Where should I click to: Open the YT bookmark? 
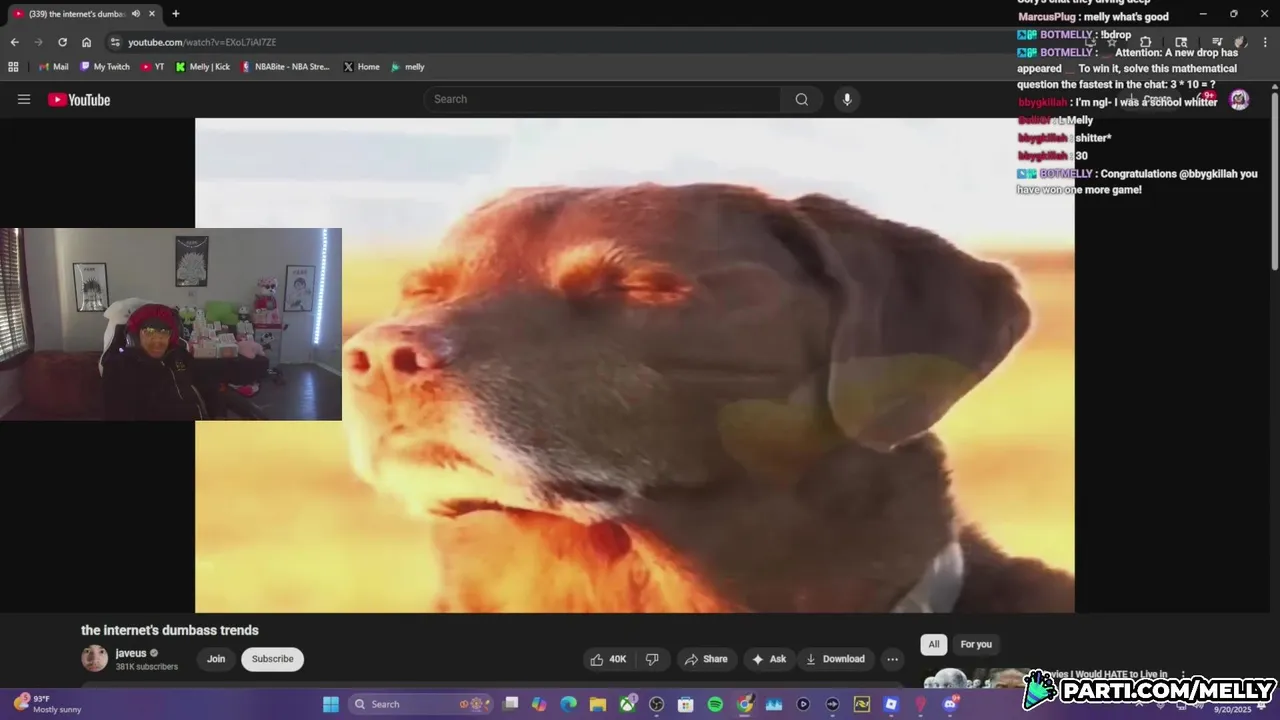(x=152, y=67)
